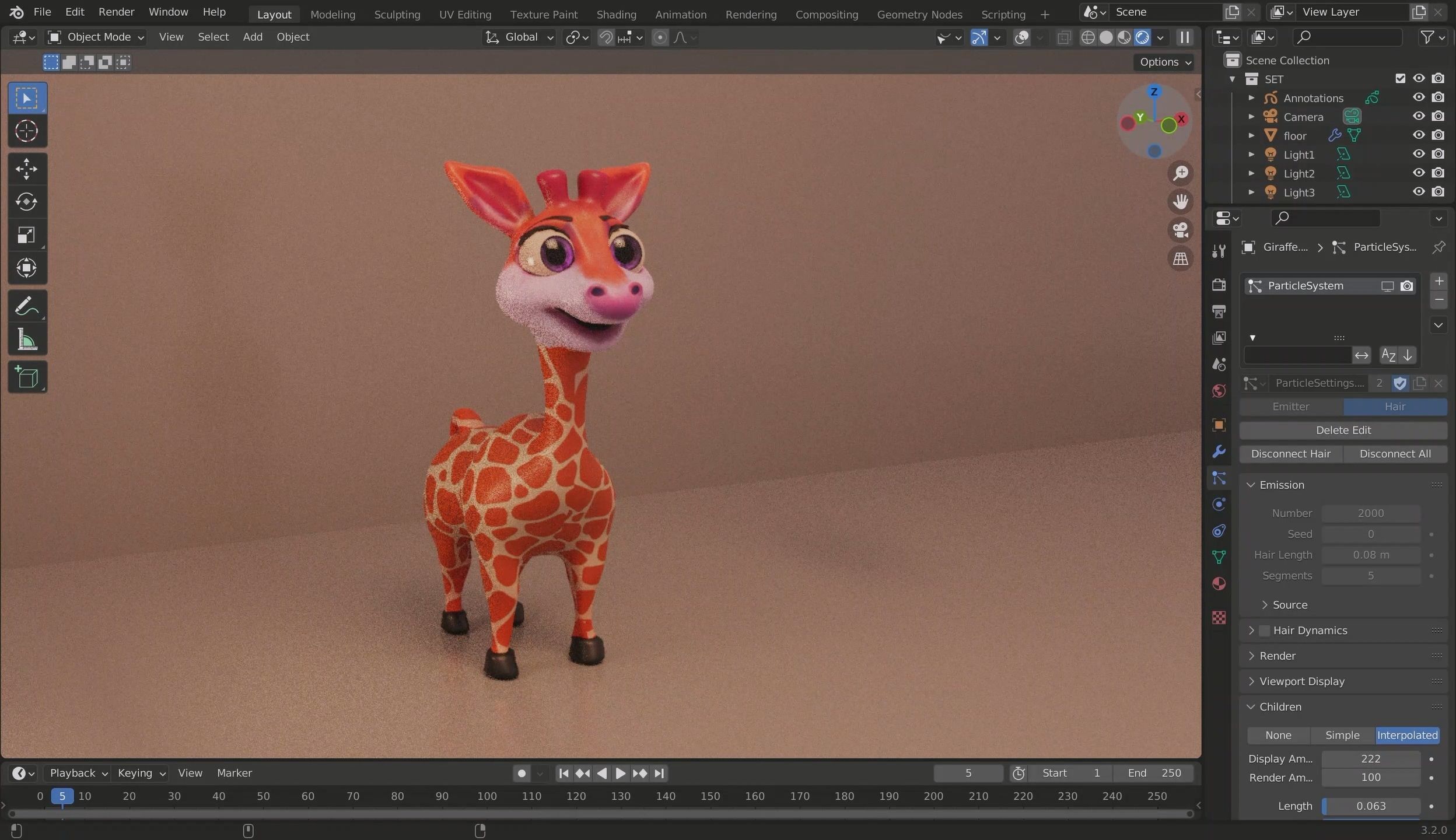Select the Move tool

tap(27, 169)
